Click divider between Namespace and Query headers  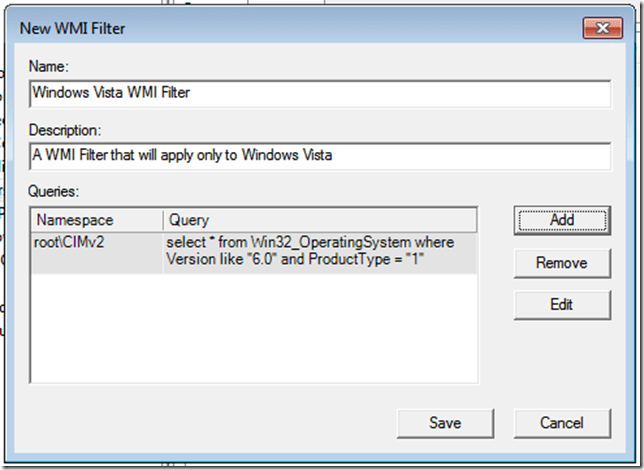(162, 219)
